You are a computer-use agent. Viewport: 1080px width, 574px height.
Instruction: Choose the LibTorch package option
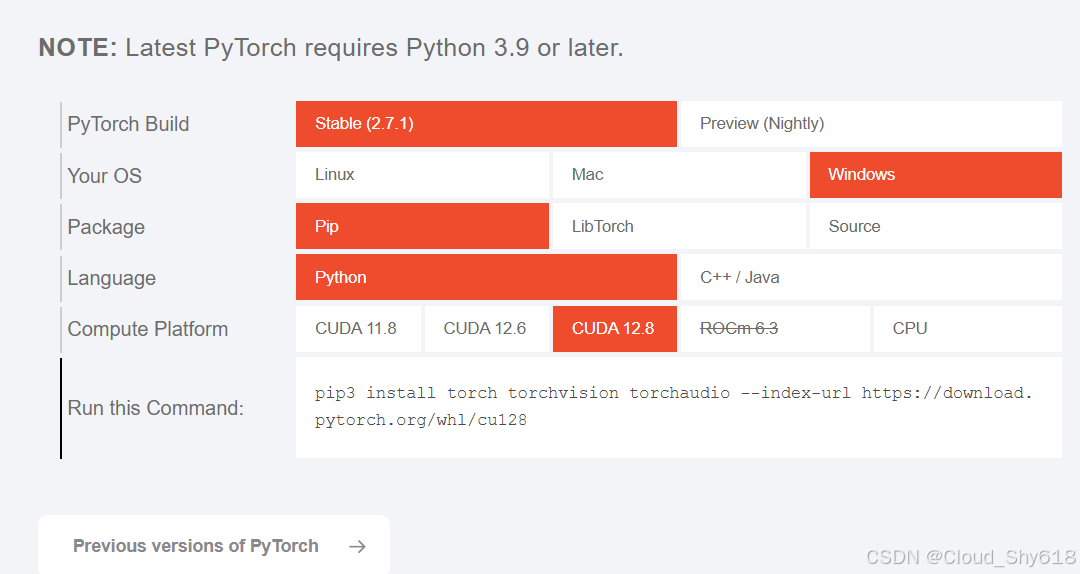[x=679, y=226]
